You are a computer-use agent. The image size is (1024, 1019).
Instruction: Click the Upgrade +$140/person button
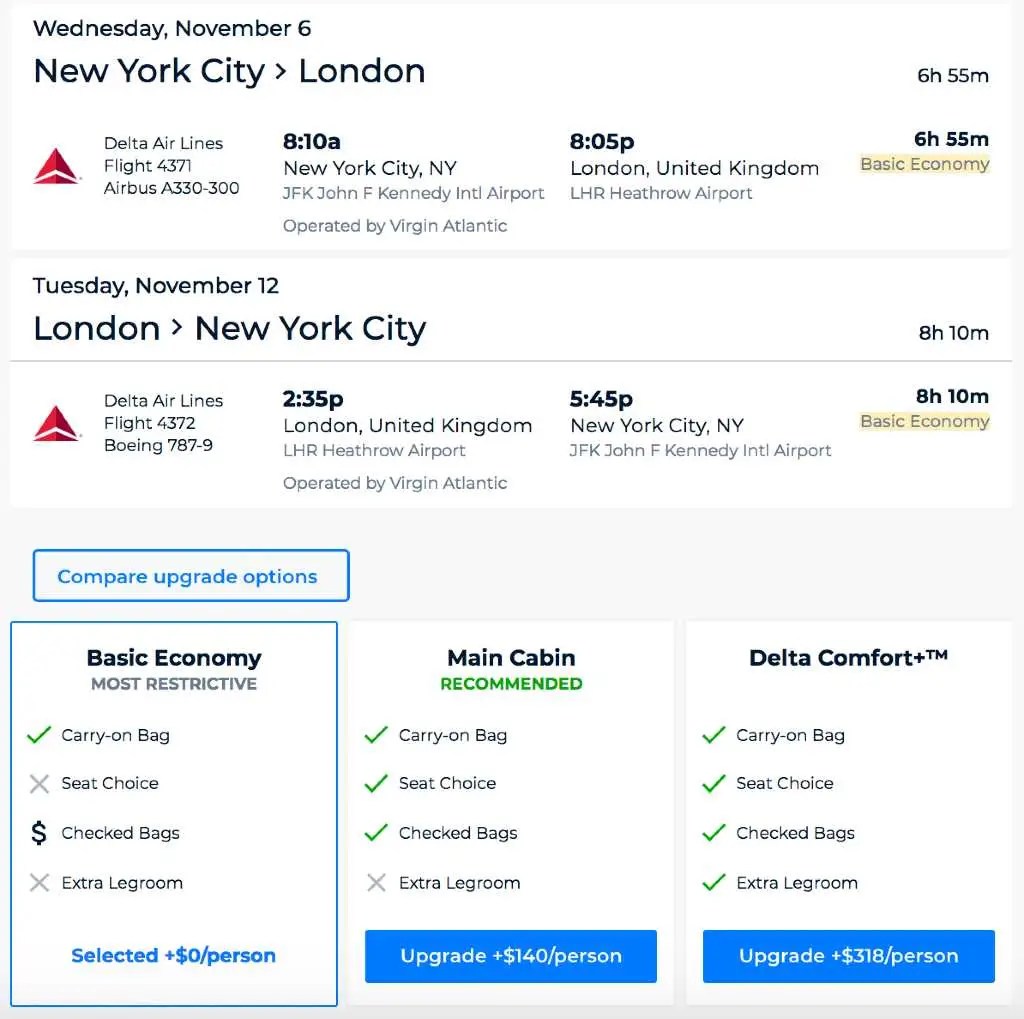click(x=510, y=956)
